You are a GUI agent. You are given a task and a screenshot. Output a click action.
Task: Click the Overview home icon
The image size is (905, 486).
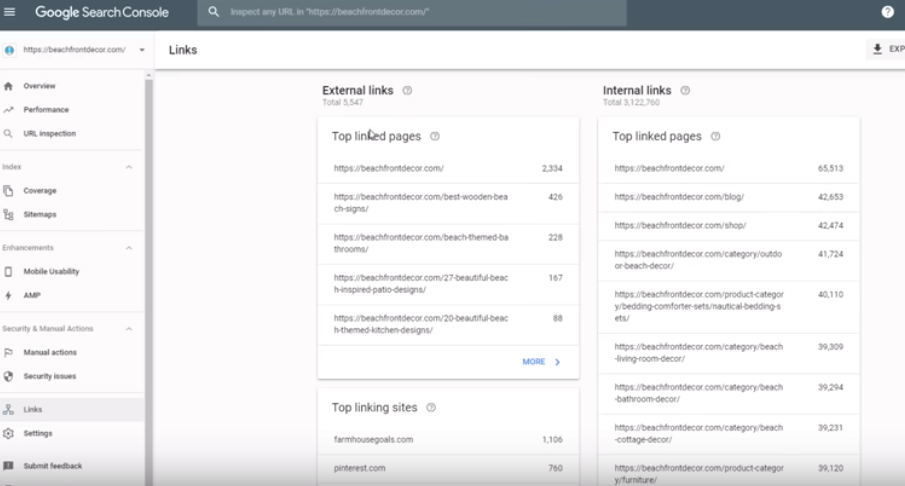pyautogui.click(x=8, y=86)
